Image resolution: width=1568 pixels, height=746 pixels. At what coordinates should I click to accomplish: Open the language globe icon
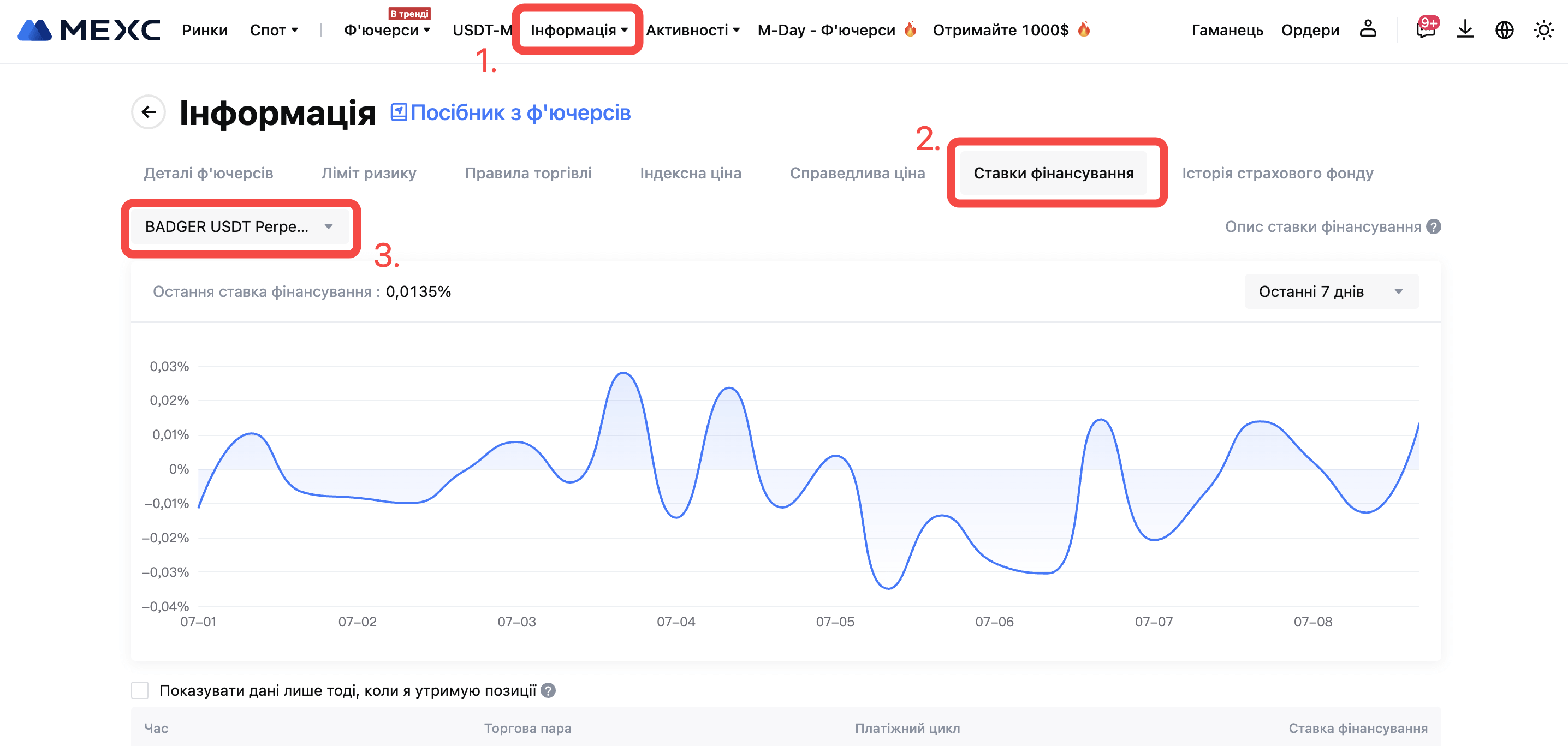click(x=1504, y=30)
